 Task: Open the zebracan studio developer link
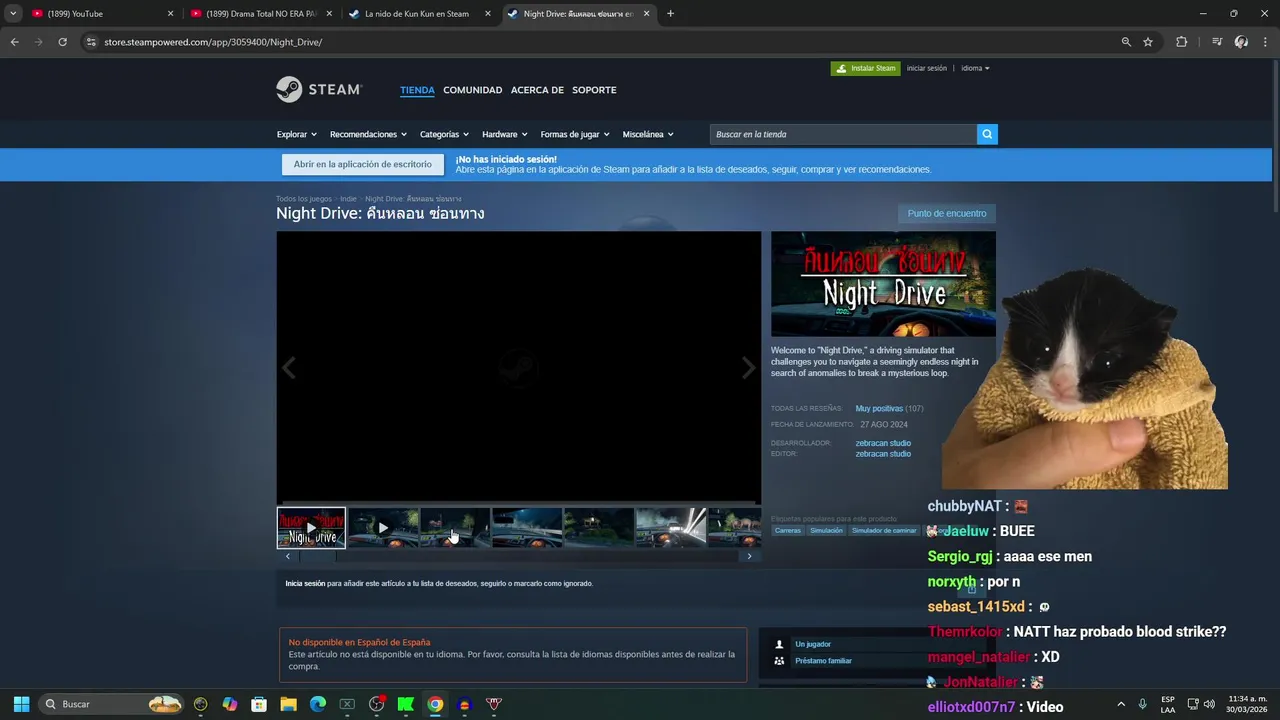(x=883, y=443)
